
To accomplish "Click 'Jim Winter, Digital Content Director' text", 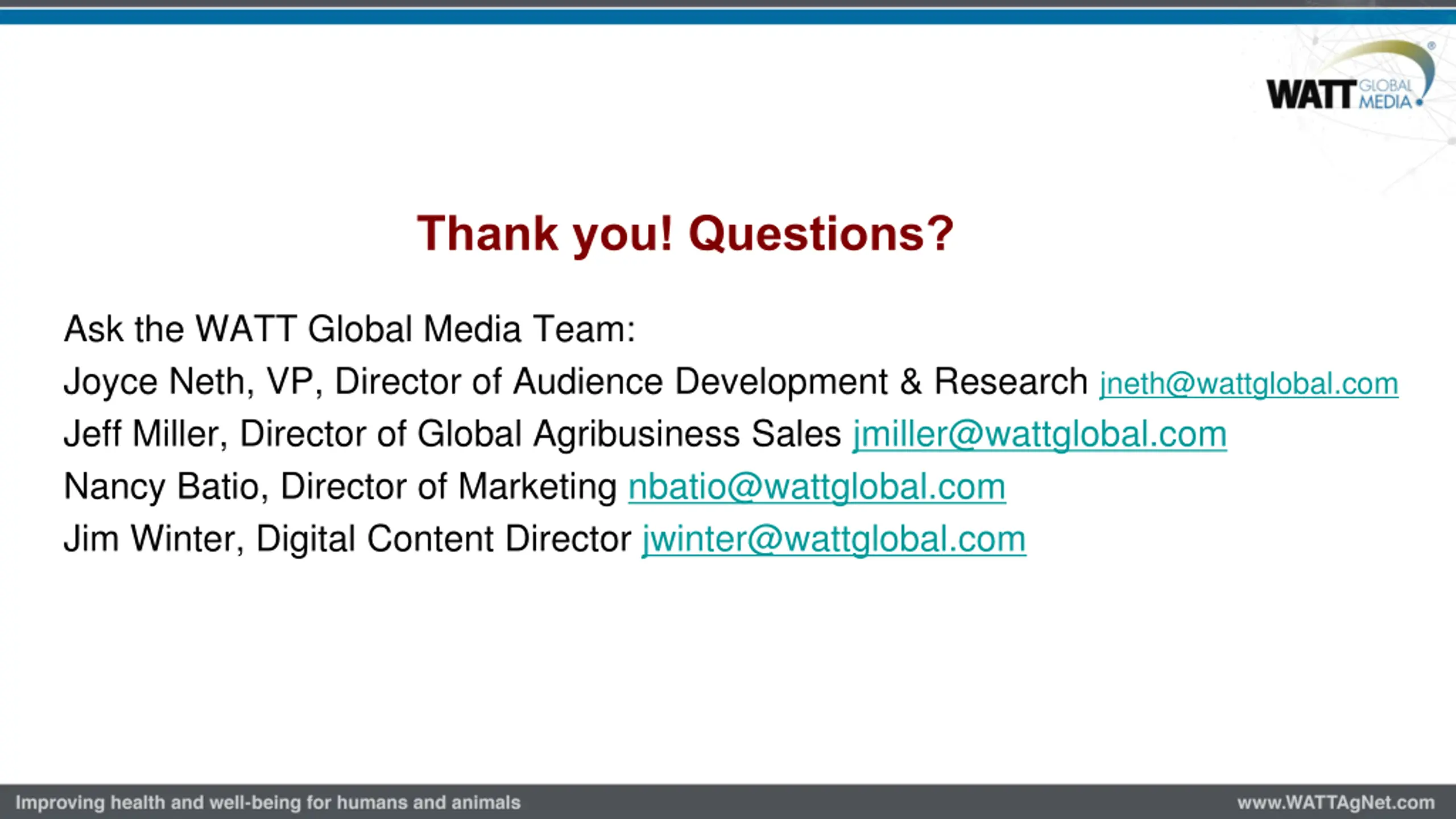I will [x=348, y=539].
